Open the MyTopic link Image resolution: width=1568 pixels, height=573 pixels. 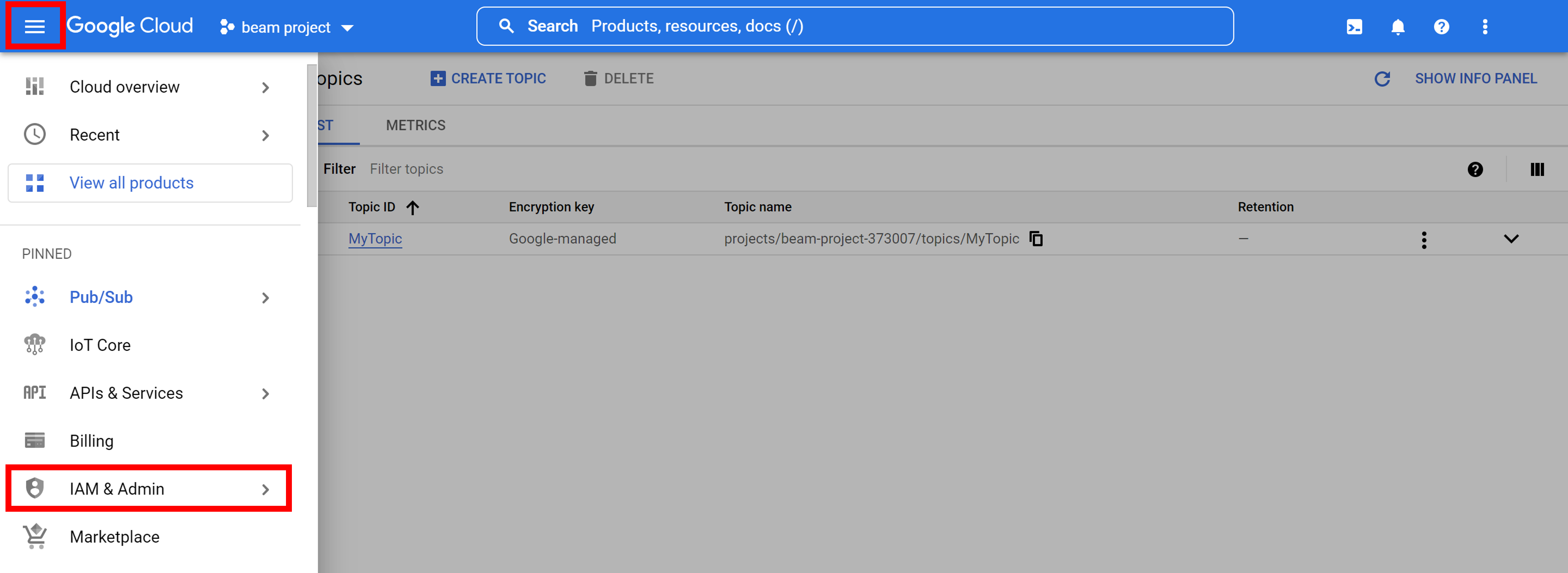click(x=375, y=239)
